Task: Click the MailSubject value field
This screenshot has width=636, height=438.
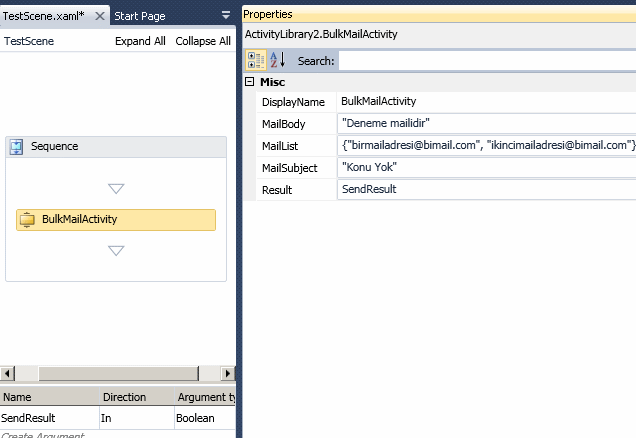Action: tap(486, 167)
